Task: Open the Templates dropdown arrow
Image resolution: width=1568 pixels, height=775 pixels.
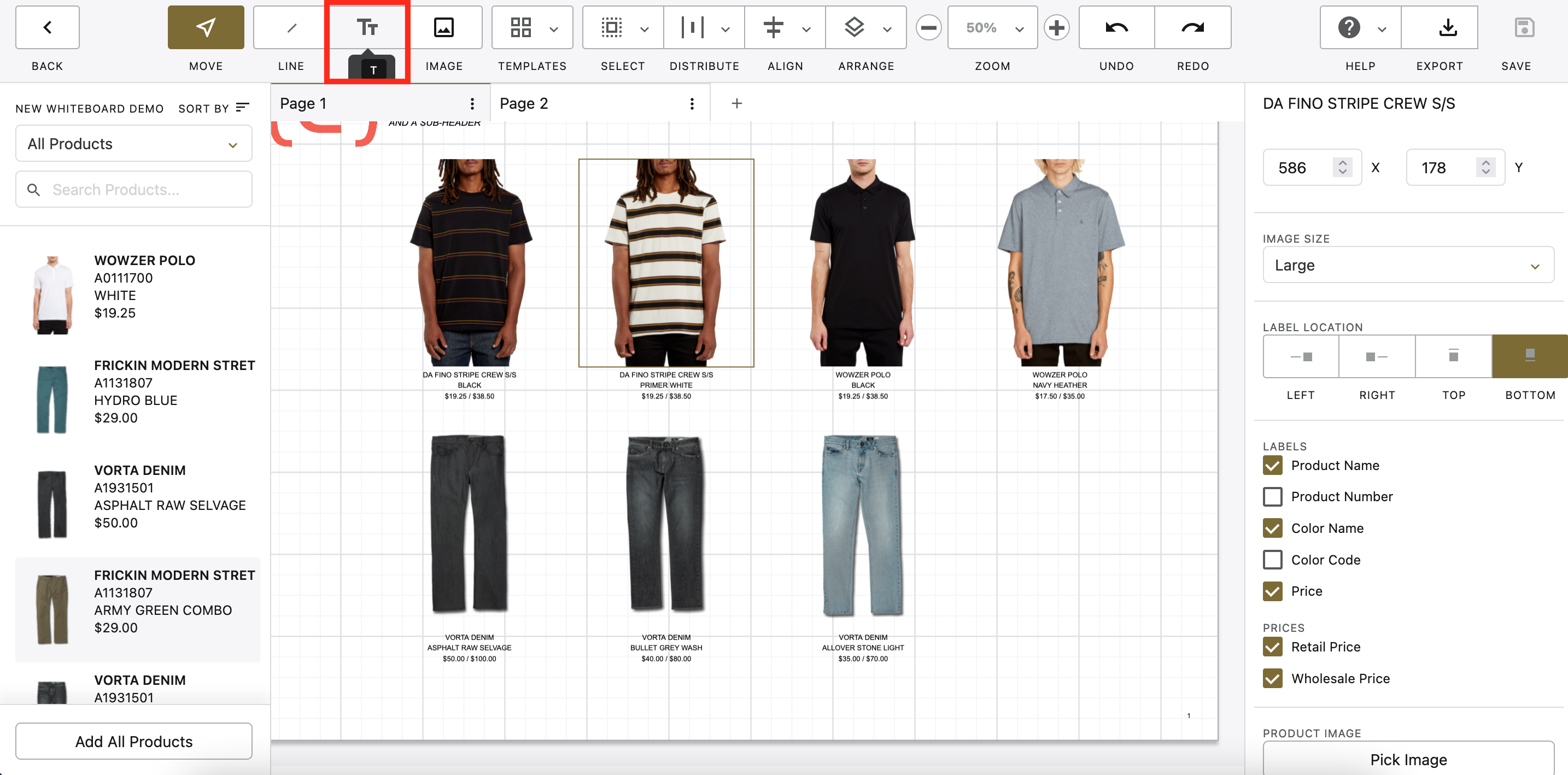Action: coord(553,28)
